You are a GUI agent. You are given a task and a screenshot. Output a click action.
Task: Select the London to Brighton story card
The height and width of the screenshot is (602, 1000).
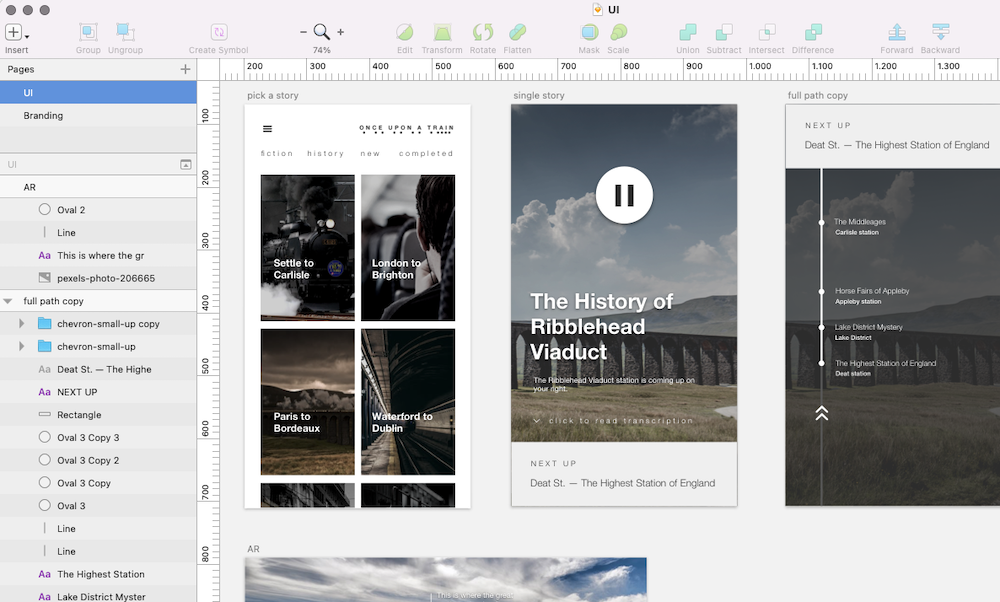pos(408,247)
